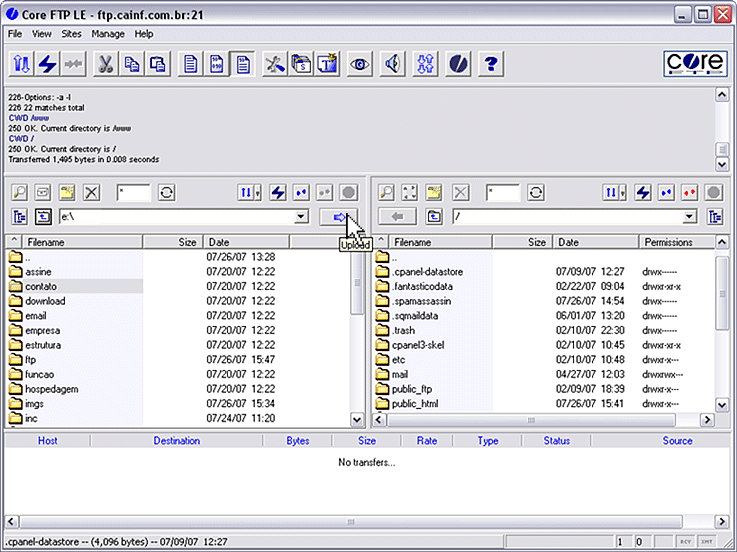Image resolution: width=737 pixels, height=552 pixels.
Task: Sort remote list by Permissions column
Action: click(x=677, y=242)
